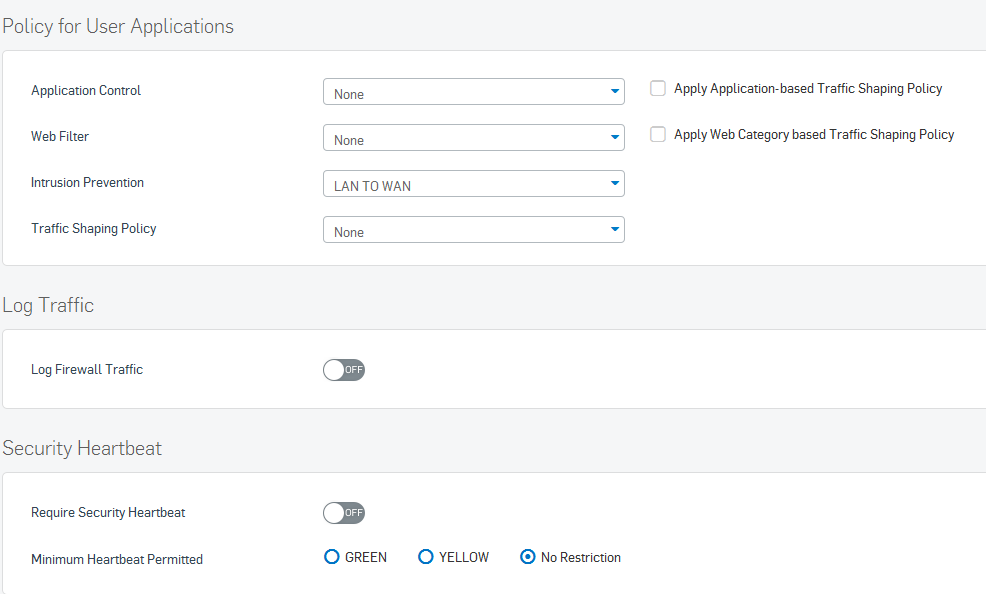Viewport: 986px width, 594px height.
Task: Click the Application Control label
Action: [86, 91]
